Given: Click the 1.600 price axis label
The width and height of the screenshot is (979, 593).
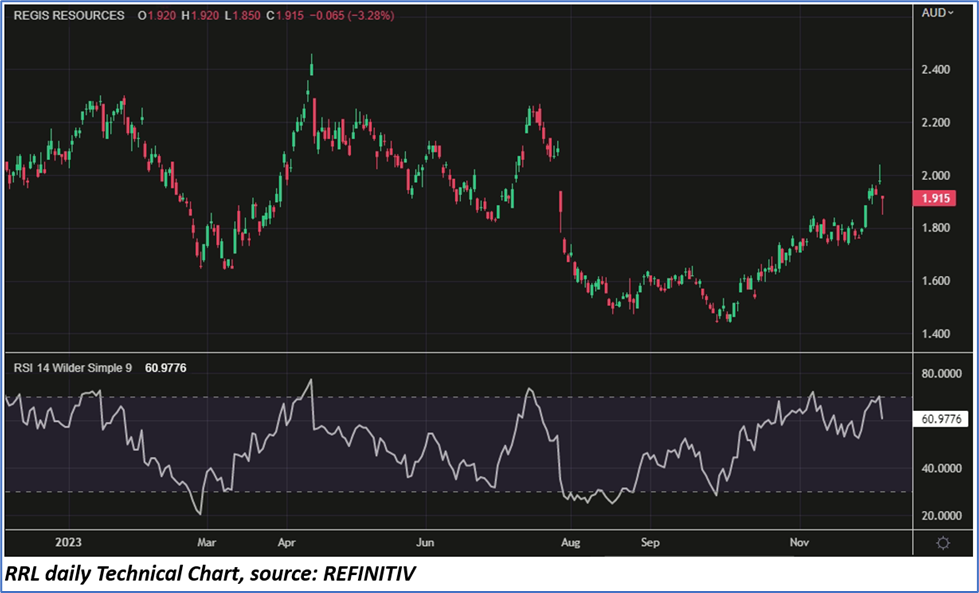Looking at the screenshot, I should click(935, 281).
